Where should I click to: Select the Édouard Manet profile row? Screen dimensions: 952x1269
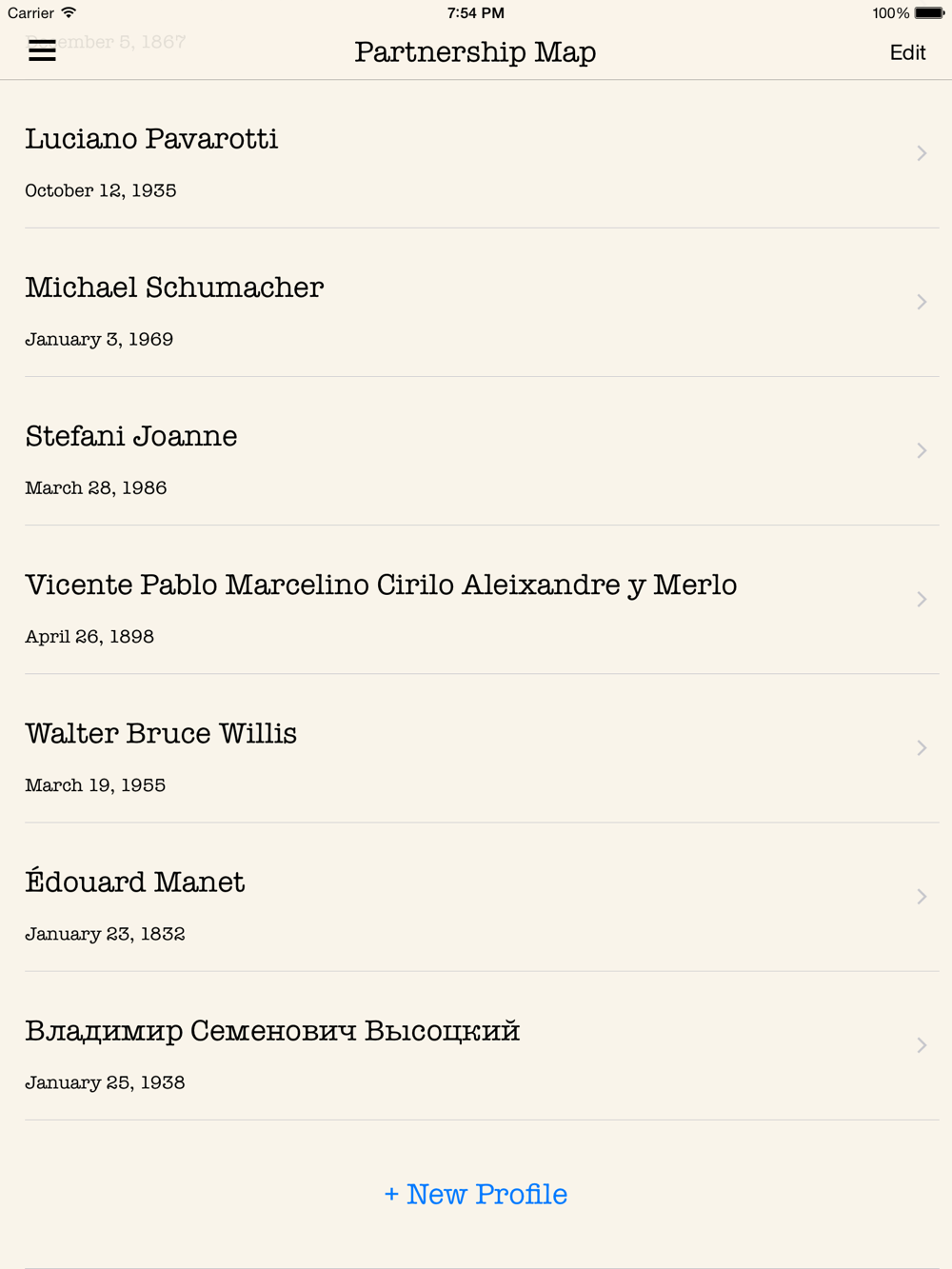[x=476, y=897]
